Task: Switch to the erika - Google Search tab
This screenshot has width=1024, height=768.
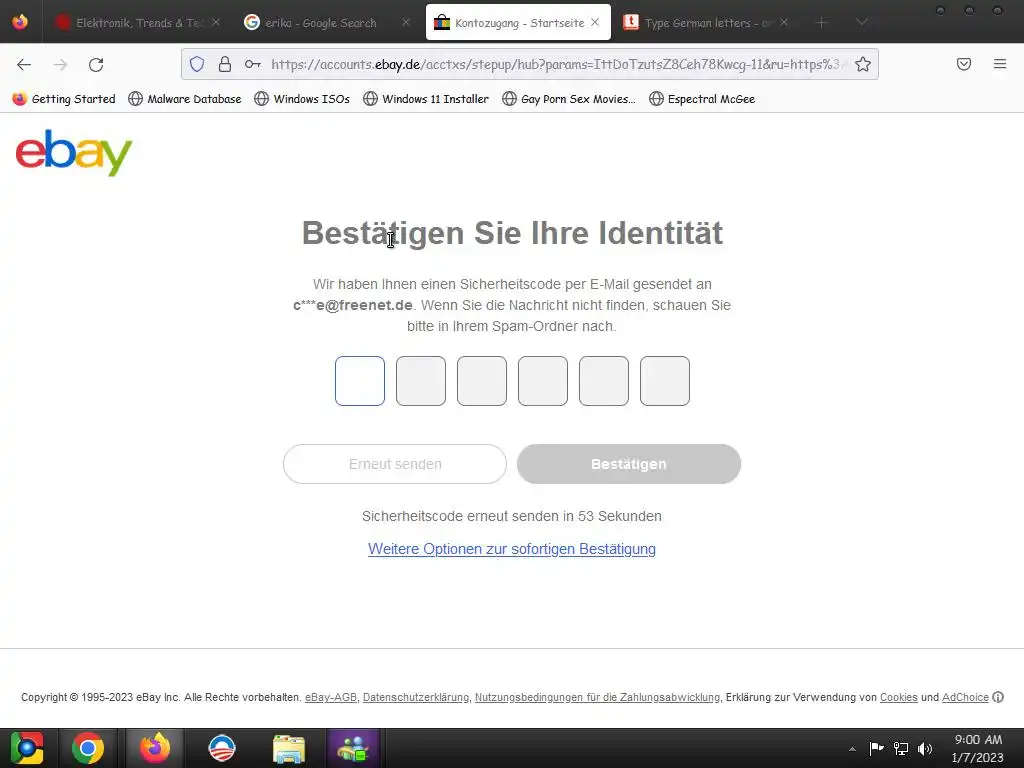Action: 320,22
